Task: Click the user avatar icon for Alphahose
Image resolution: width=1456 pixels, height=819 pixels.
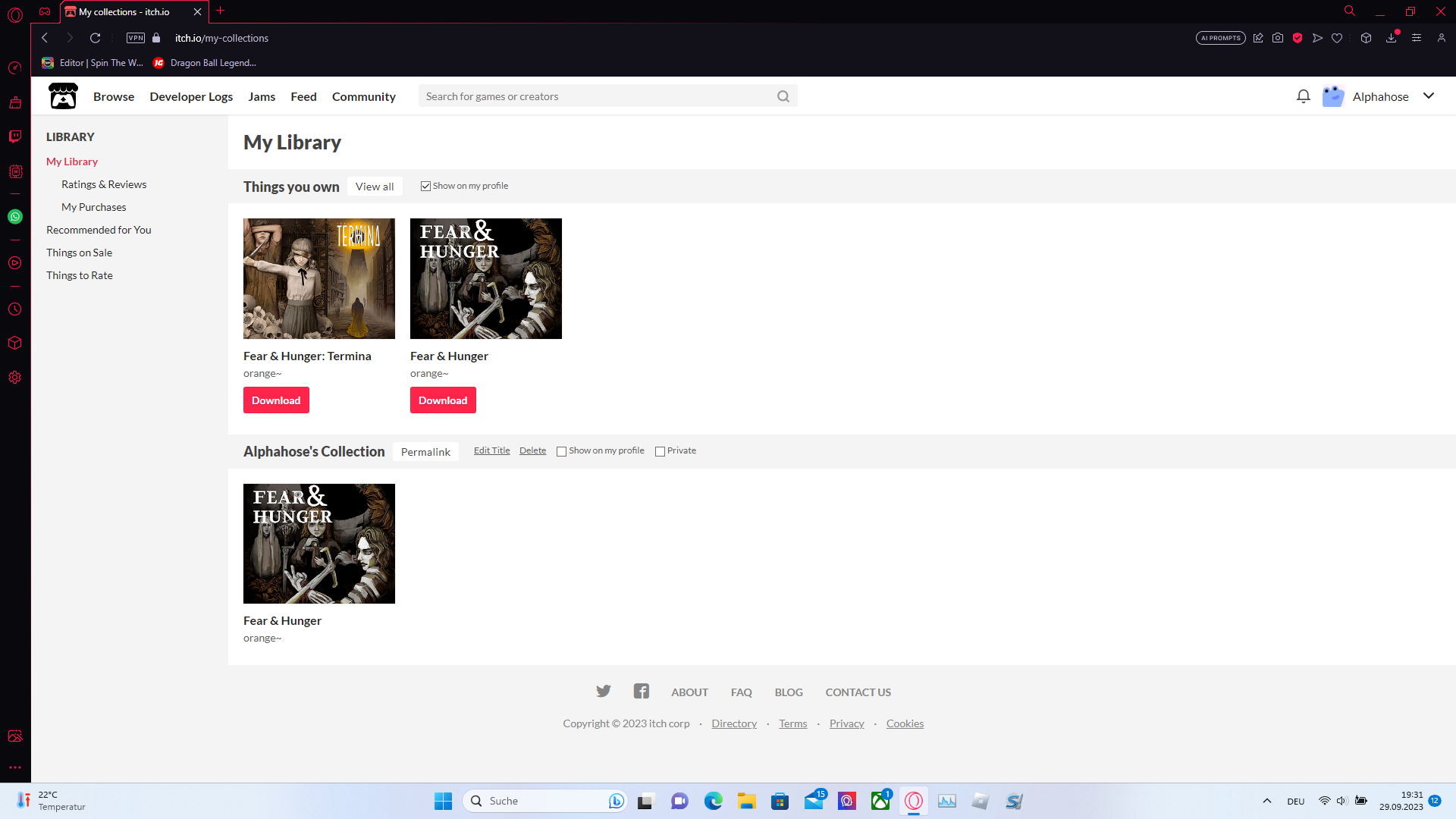Action: point(1334,95)
